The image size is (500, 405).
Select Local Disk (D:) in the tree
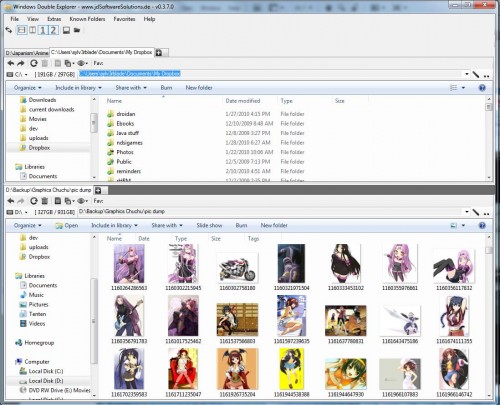coord(46,381)
